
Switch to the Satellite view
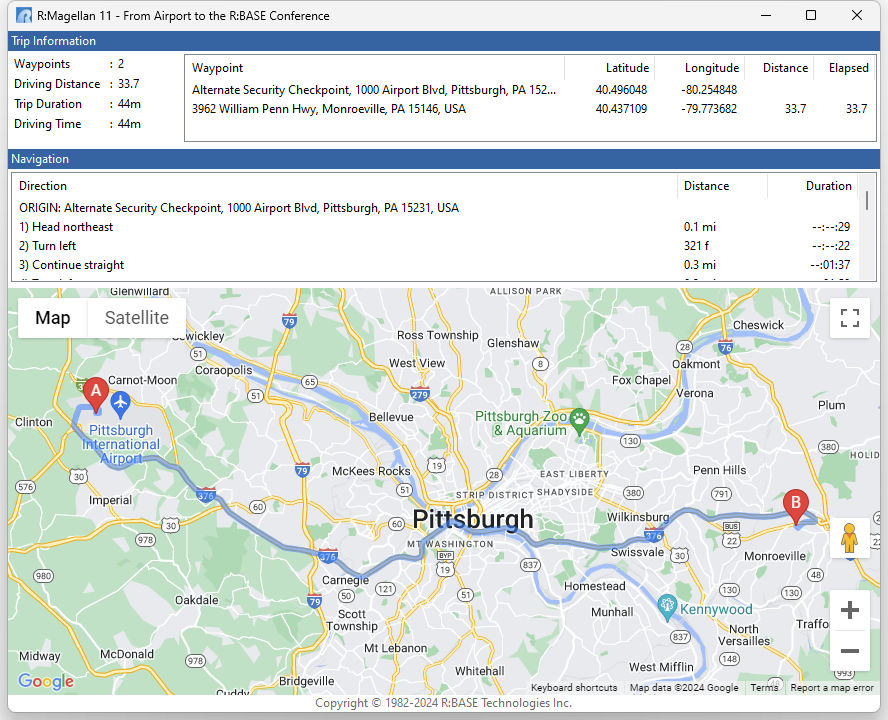click(x=136, y=318)
